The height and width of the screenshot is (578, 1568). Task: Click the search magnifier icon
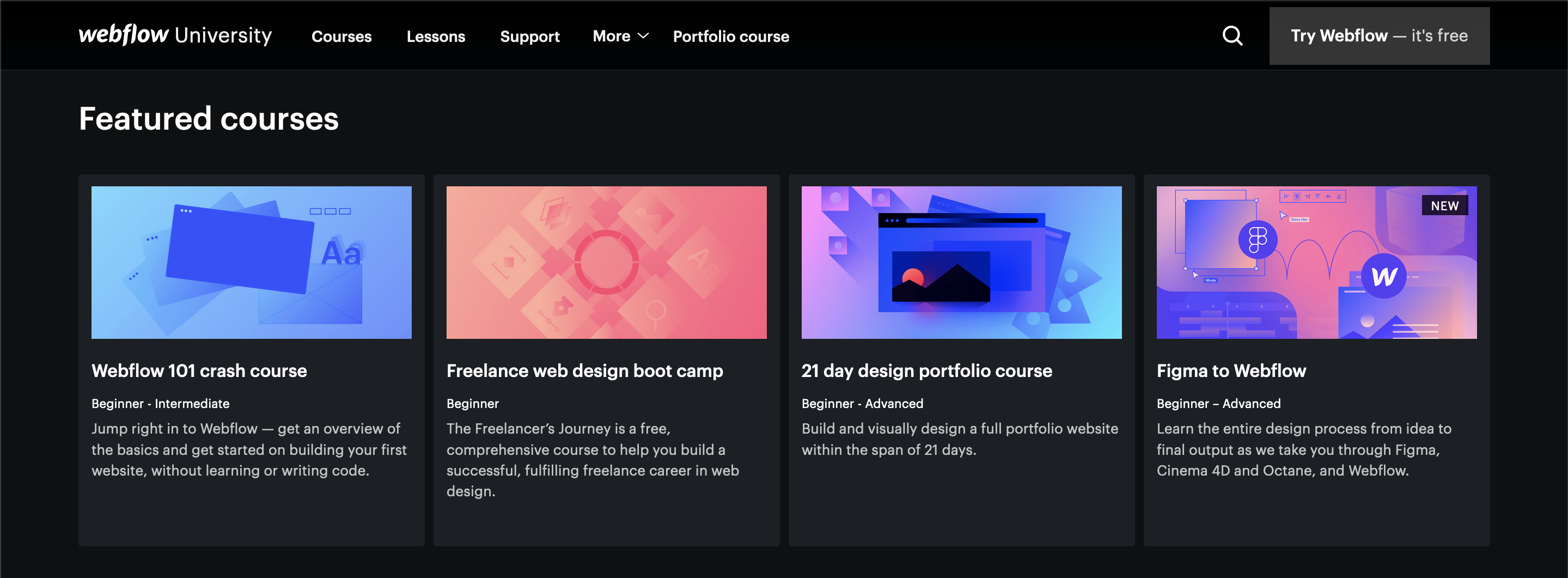(x=1232, y=36)
